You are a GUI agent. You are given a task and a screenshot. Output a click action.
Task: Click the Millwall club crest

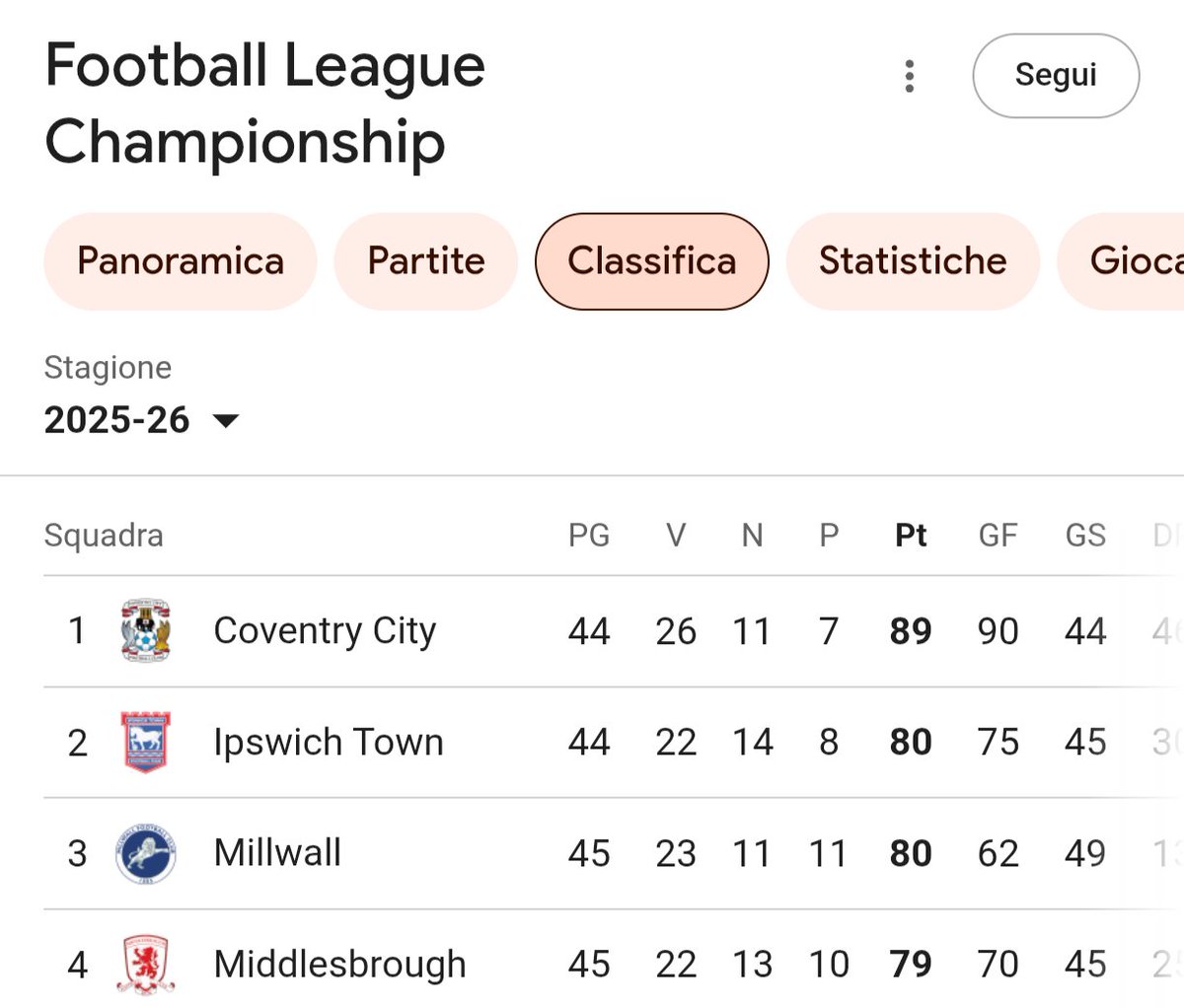(146, 853)
